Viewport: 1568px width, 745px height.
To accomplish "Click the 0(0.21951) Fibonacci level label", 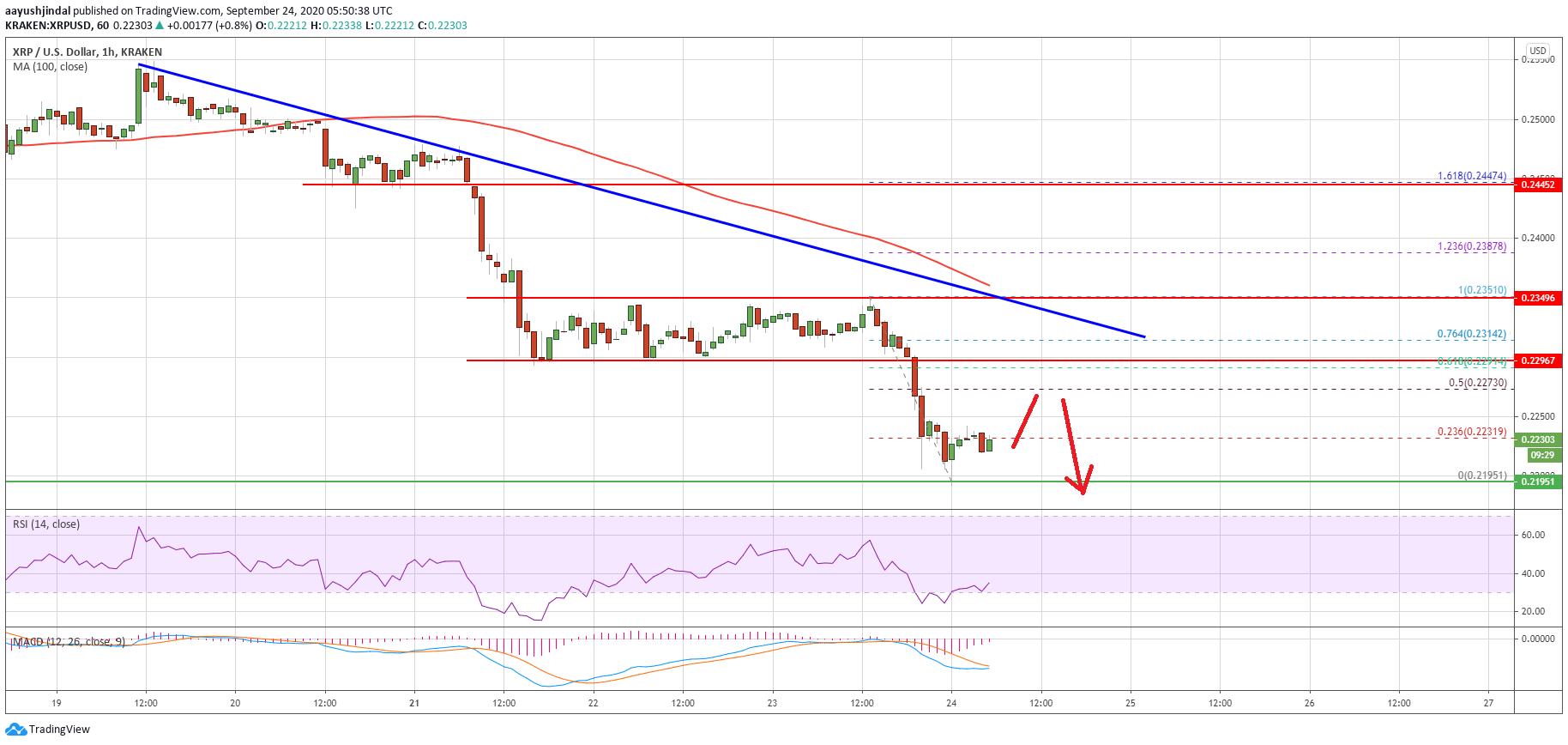I will click(x=1482, y=475).
